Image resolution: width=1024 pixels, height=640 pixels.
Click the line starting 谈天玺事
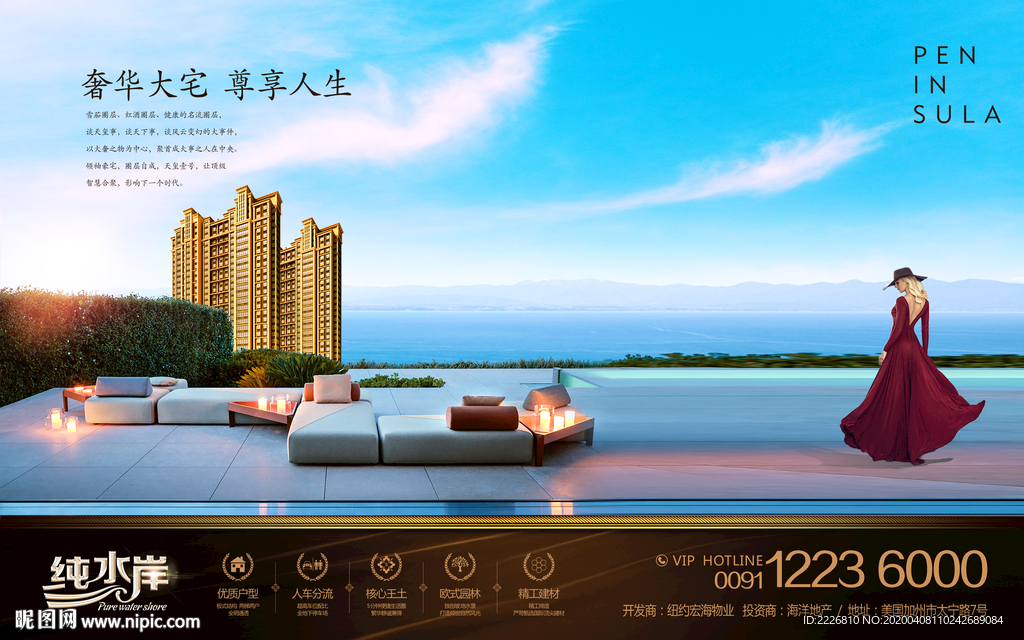point(162,132)
